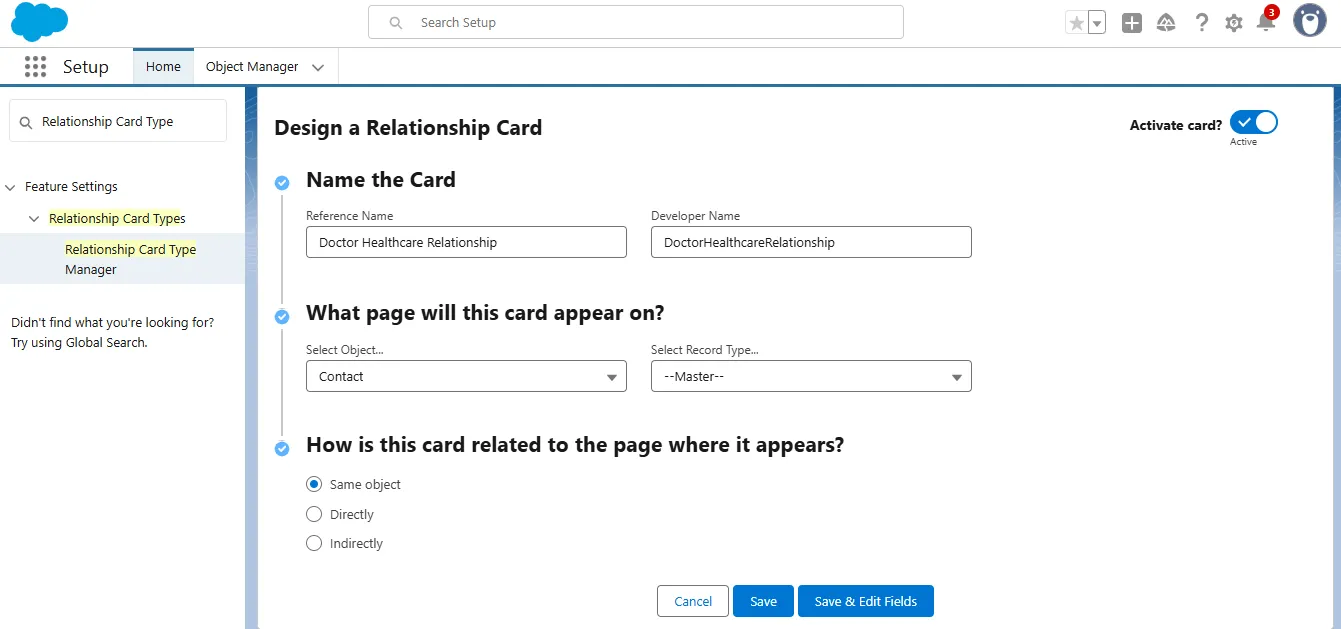This screenshot has height=629, width=1341.
Task: Collapse the Feature Settings tree section
Action: 11,187
